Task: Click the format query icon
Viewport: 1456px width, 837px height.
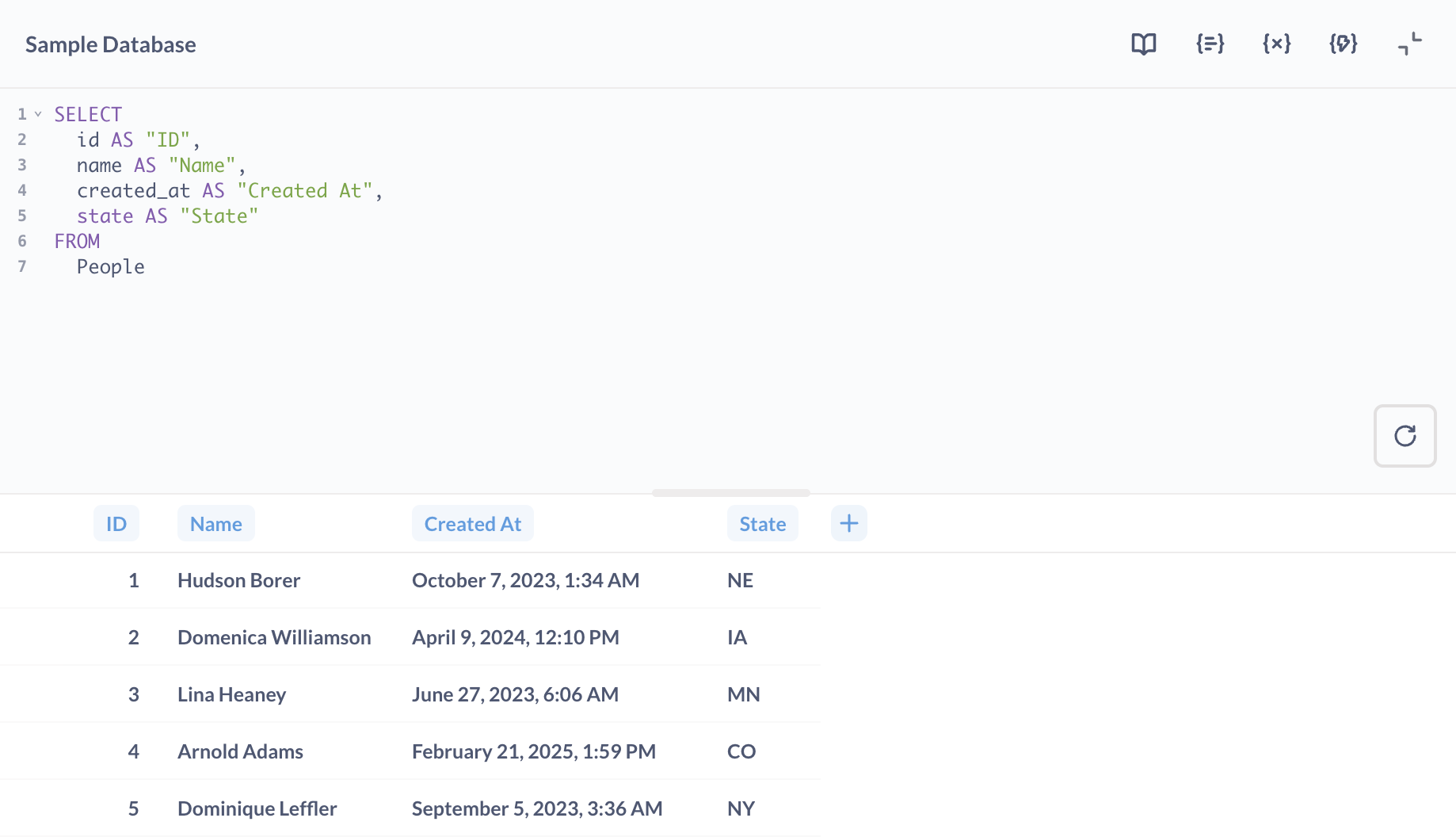Action: tap(1210, 44)
